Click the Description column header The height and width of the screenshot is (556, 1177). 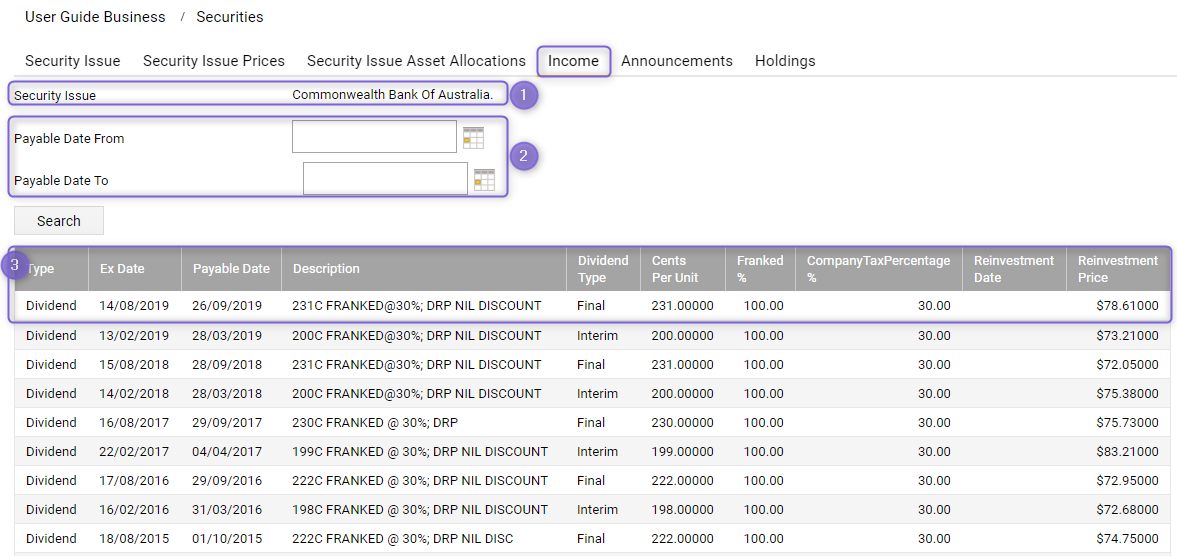click(424, 269)
